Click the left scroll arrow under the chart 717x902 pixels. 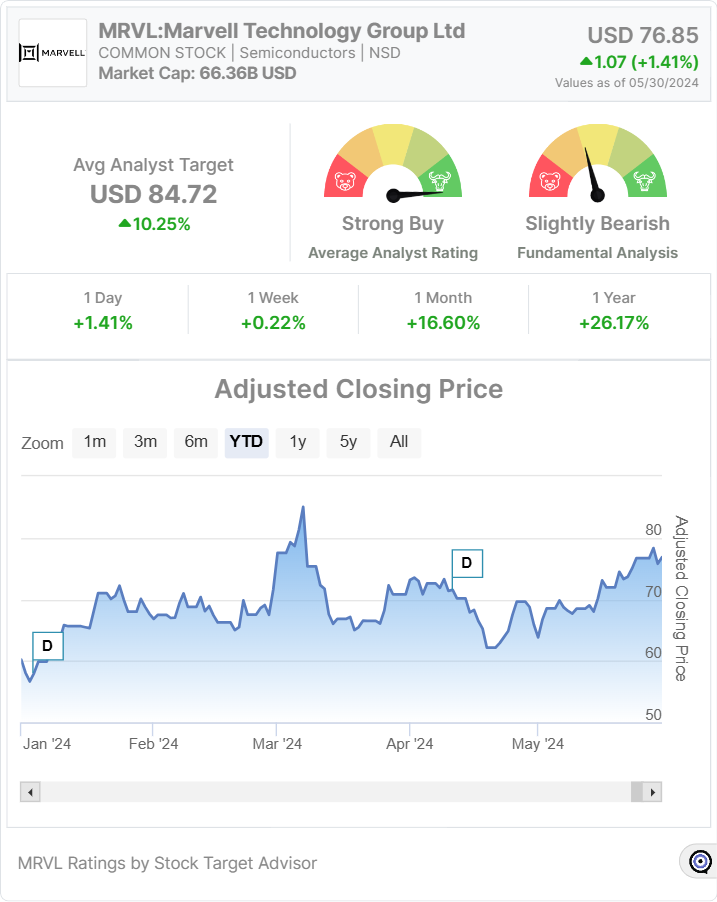coord(30,792)
